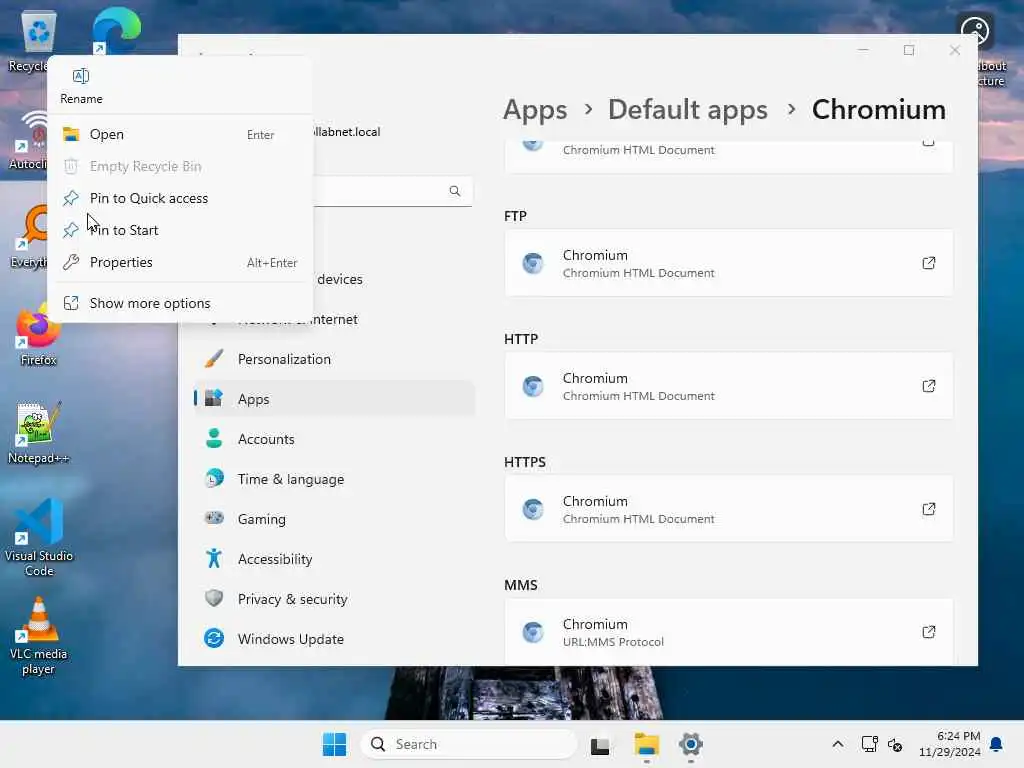Select the VLC media player desktop icon
Screen dimensions: 1024x768
tap(39, 636)
